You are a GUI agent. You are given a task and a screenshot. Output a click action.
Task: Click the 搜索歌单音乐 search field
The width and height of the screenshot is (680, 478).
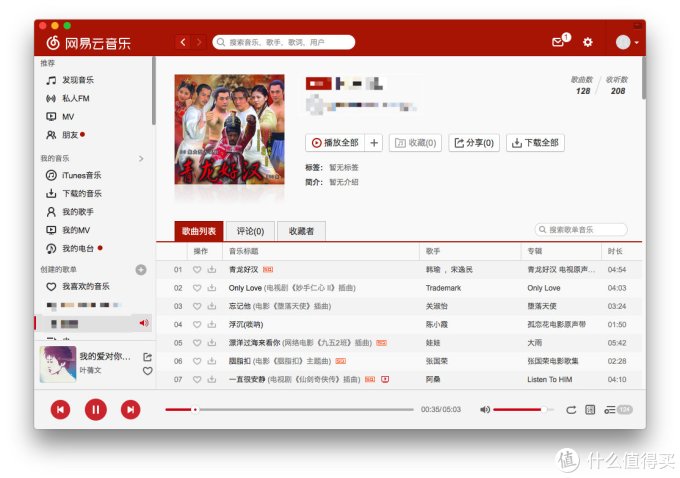(x=581, y=229)
